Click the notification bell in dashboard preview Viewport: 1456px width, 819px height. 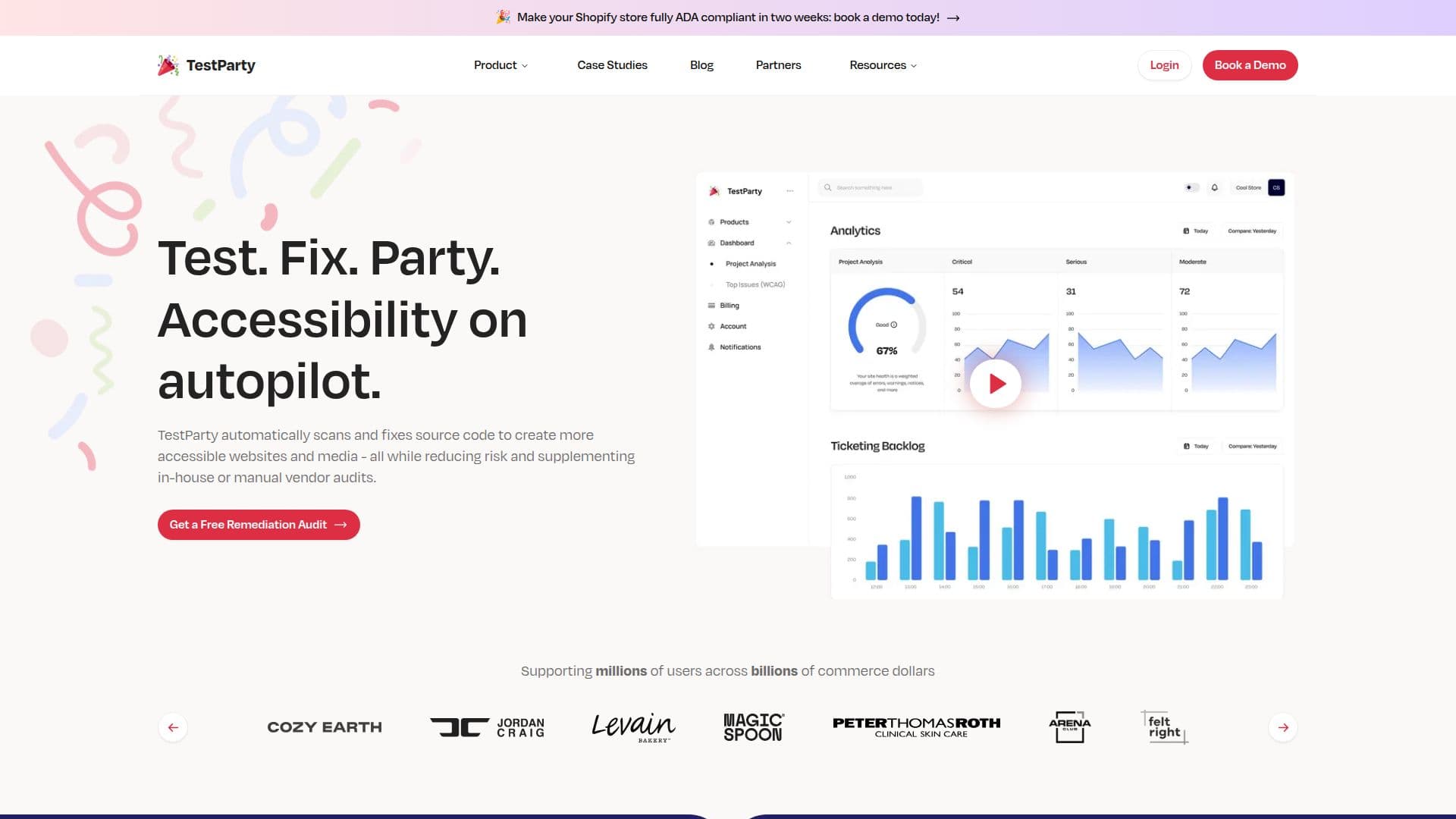coord(1214,187)
